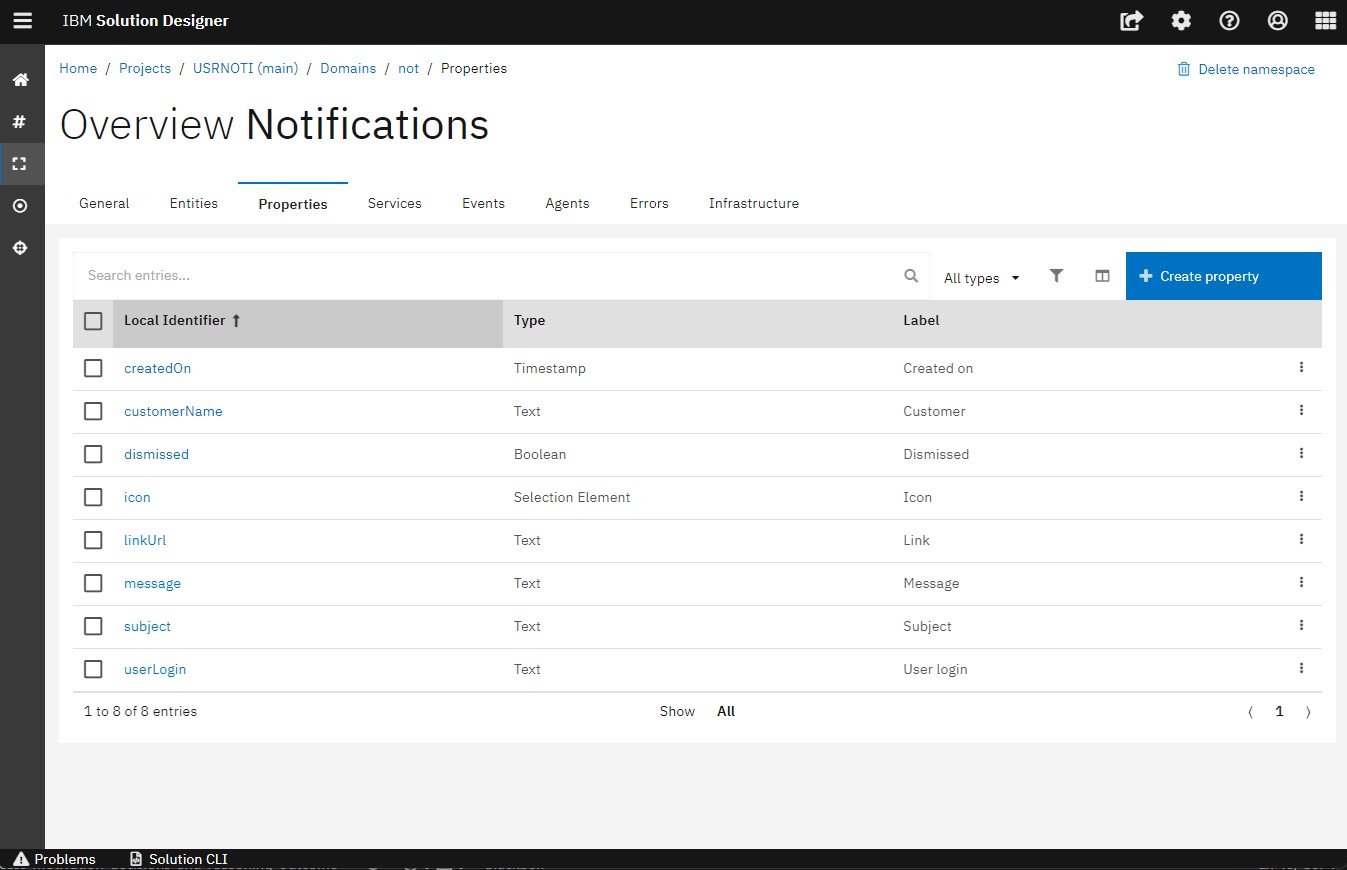The height and width of the screenshot is (870, 1347).
Task: Open the user profile icon
Action: tap(1277, 21)
